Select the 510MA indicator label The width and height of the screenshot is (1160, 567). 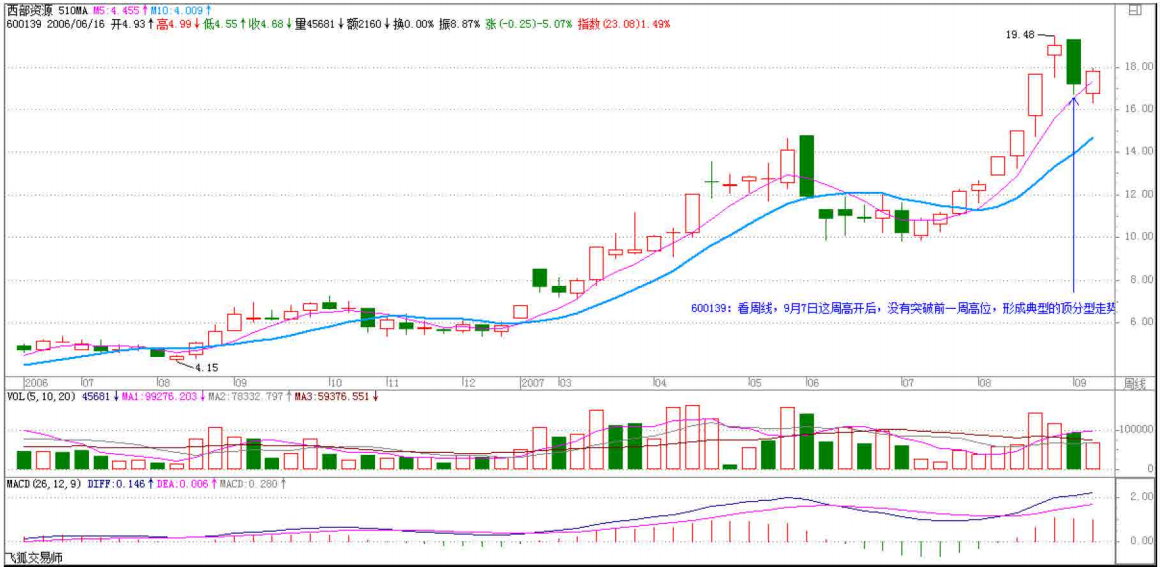(x=73, y=9)
